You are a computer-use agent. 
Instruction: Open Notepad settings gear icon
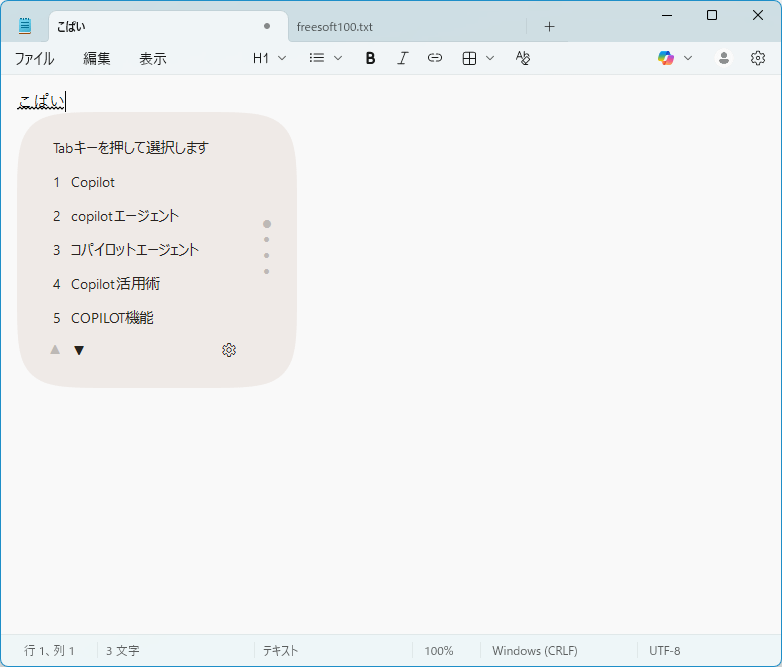click(x=758, y=58)
